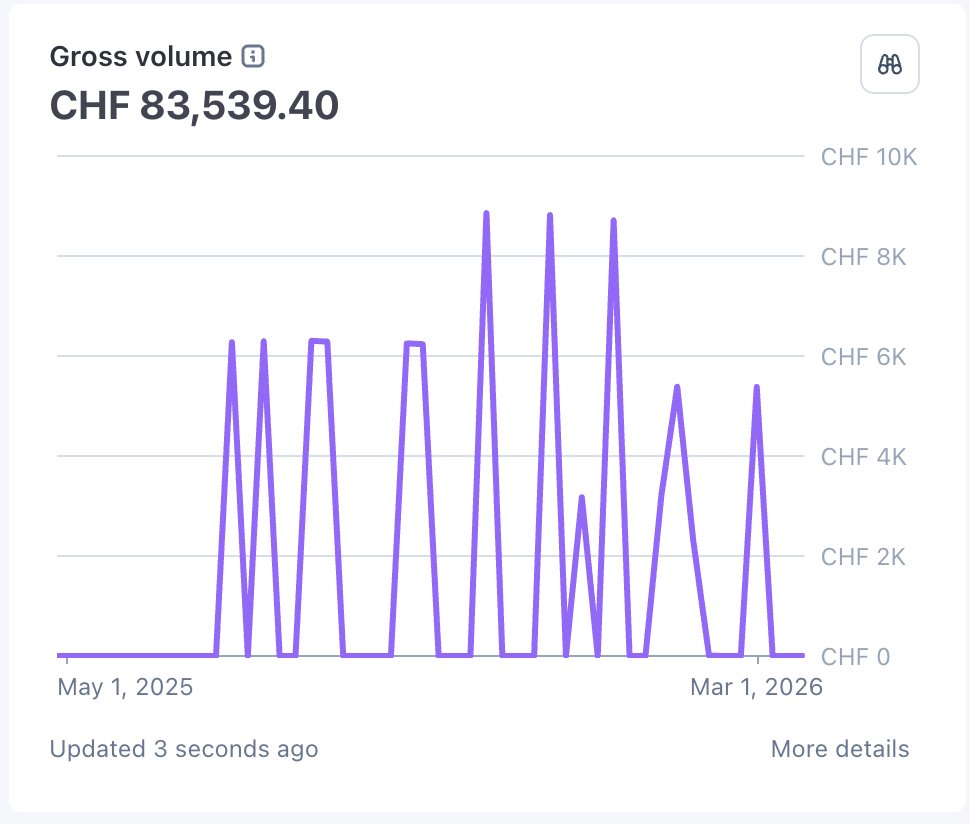This screenshot has height=824, width=970.
Task: Click the CHF 2K axis label
Action: tap(863, 557)
